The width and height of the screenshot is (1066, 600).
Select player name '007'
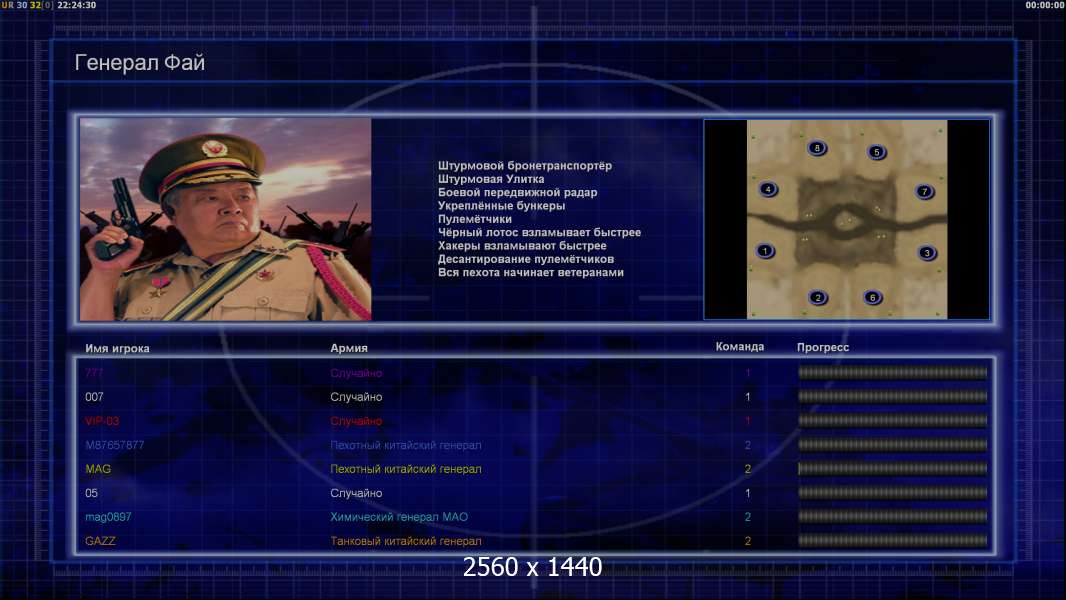pyautogui.click(x=94, y=397)
